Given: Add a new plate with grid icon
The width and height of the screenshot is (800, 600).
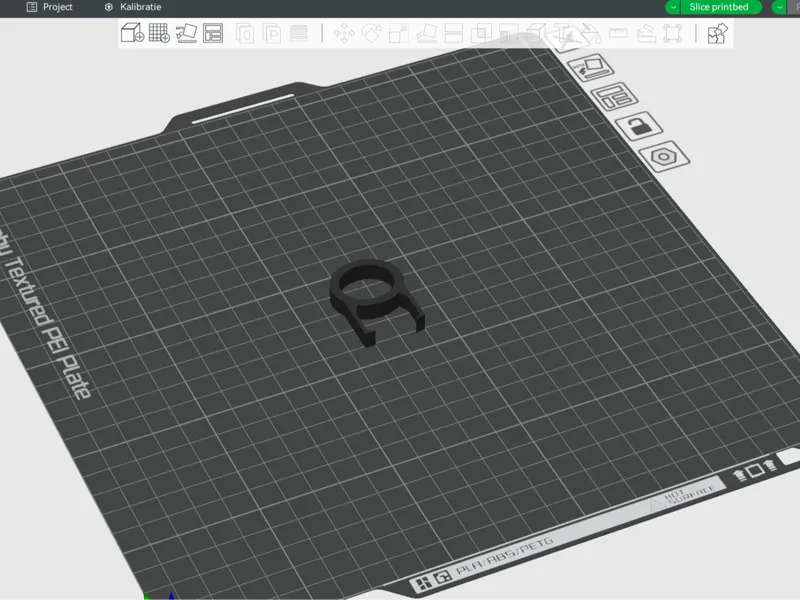Looking at the screenshot, I should click(x=159, y=33).
